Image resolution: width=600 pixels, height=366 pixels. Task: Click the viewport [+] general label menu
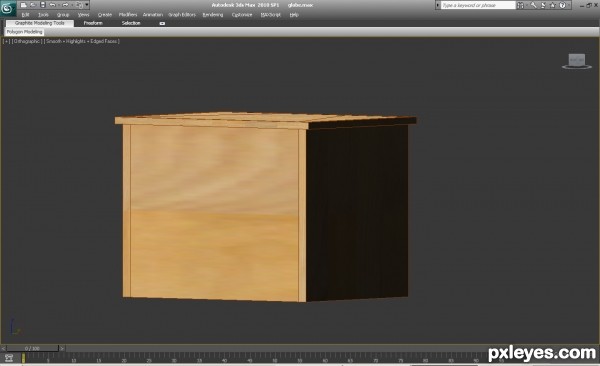7,41
